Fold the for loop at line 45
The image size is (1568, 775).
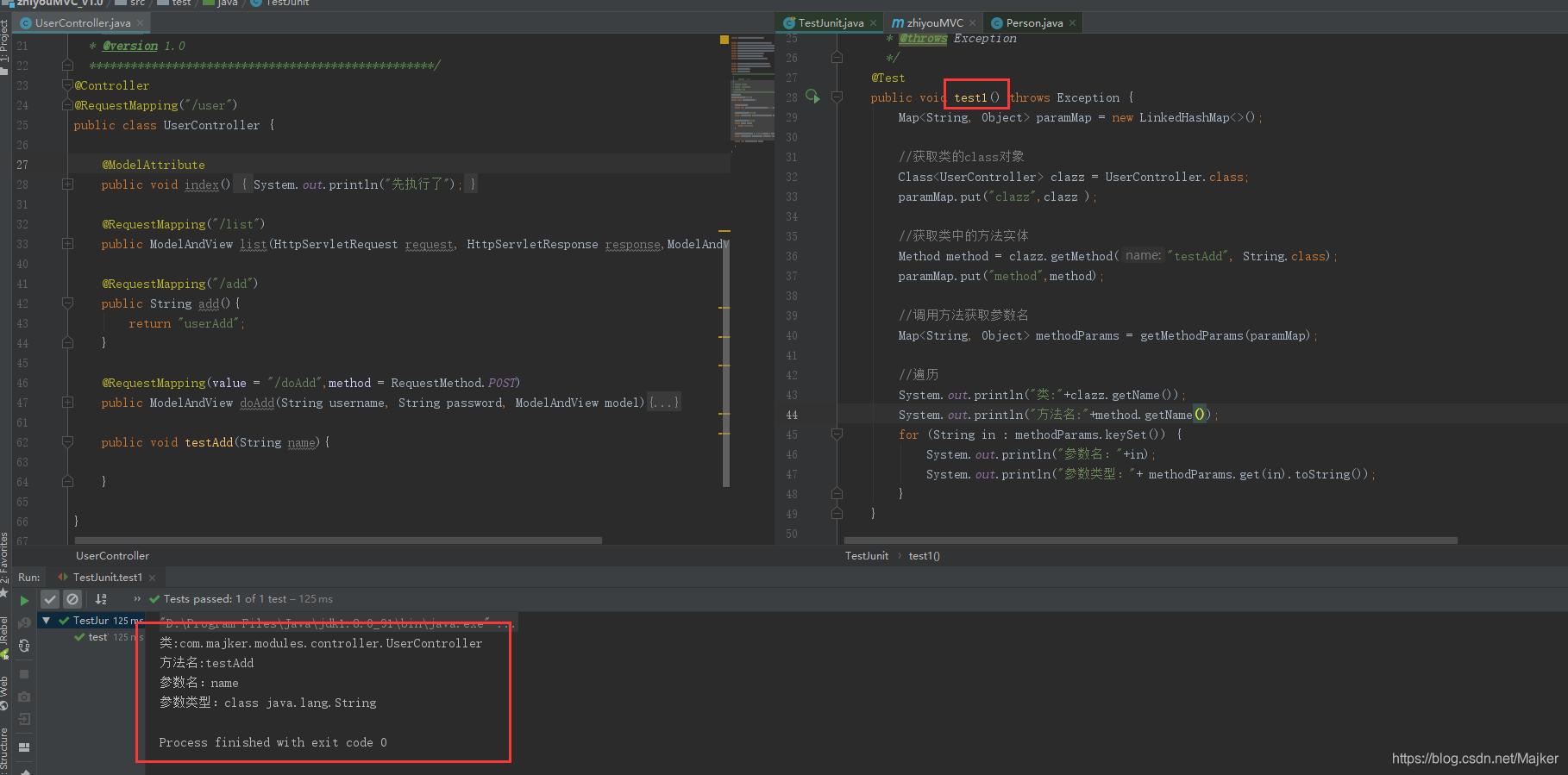point(837,434)
